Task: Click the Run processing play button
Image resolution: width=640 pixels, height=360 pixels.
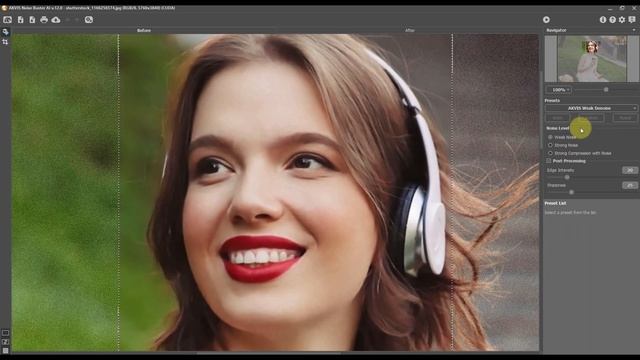Action: 546,20
